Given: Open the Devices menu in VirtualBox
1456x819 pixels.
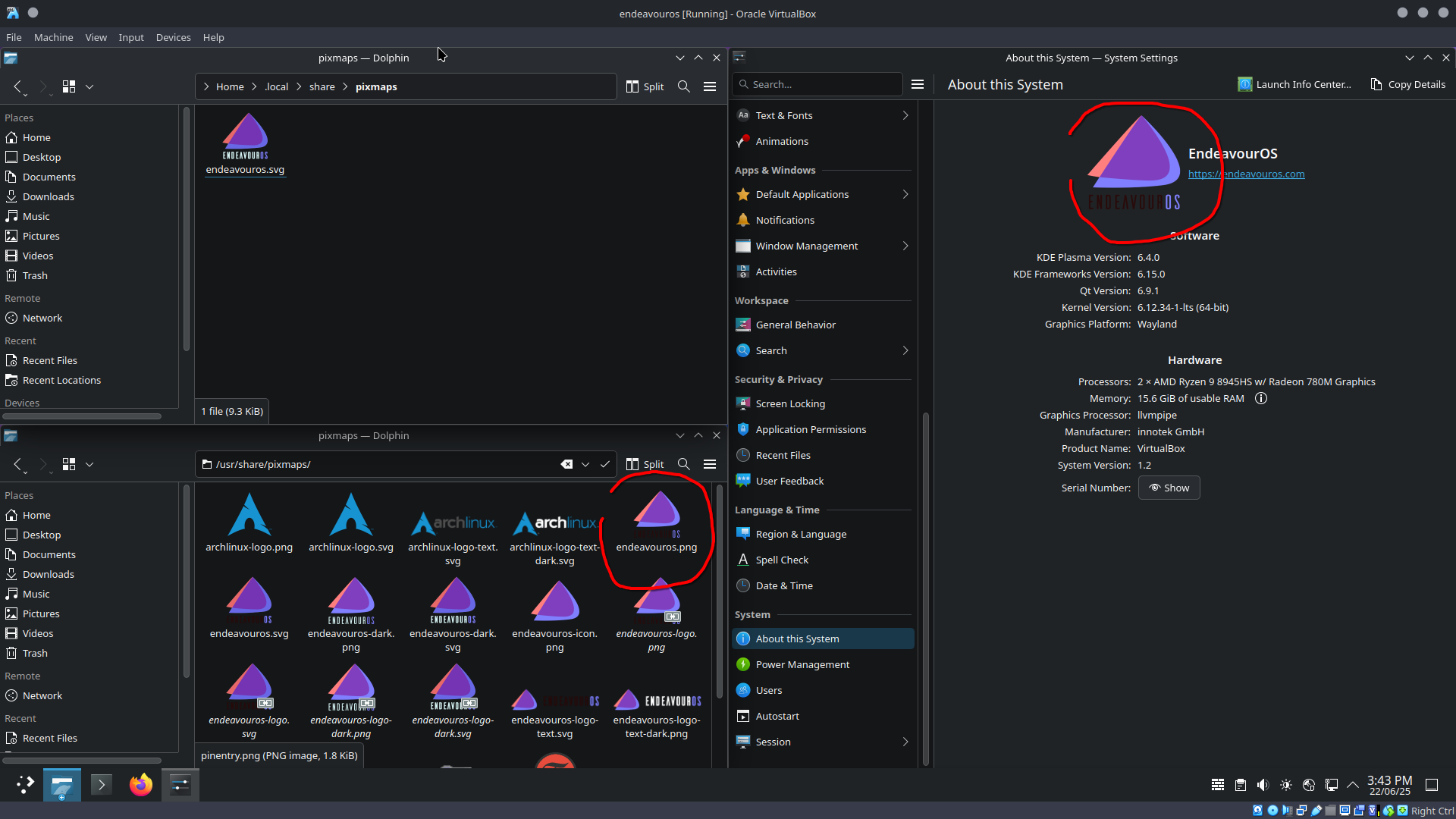Looking at the screenshot, I should click(x=173, y=37).
